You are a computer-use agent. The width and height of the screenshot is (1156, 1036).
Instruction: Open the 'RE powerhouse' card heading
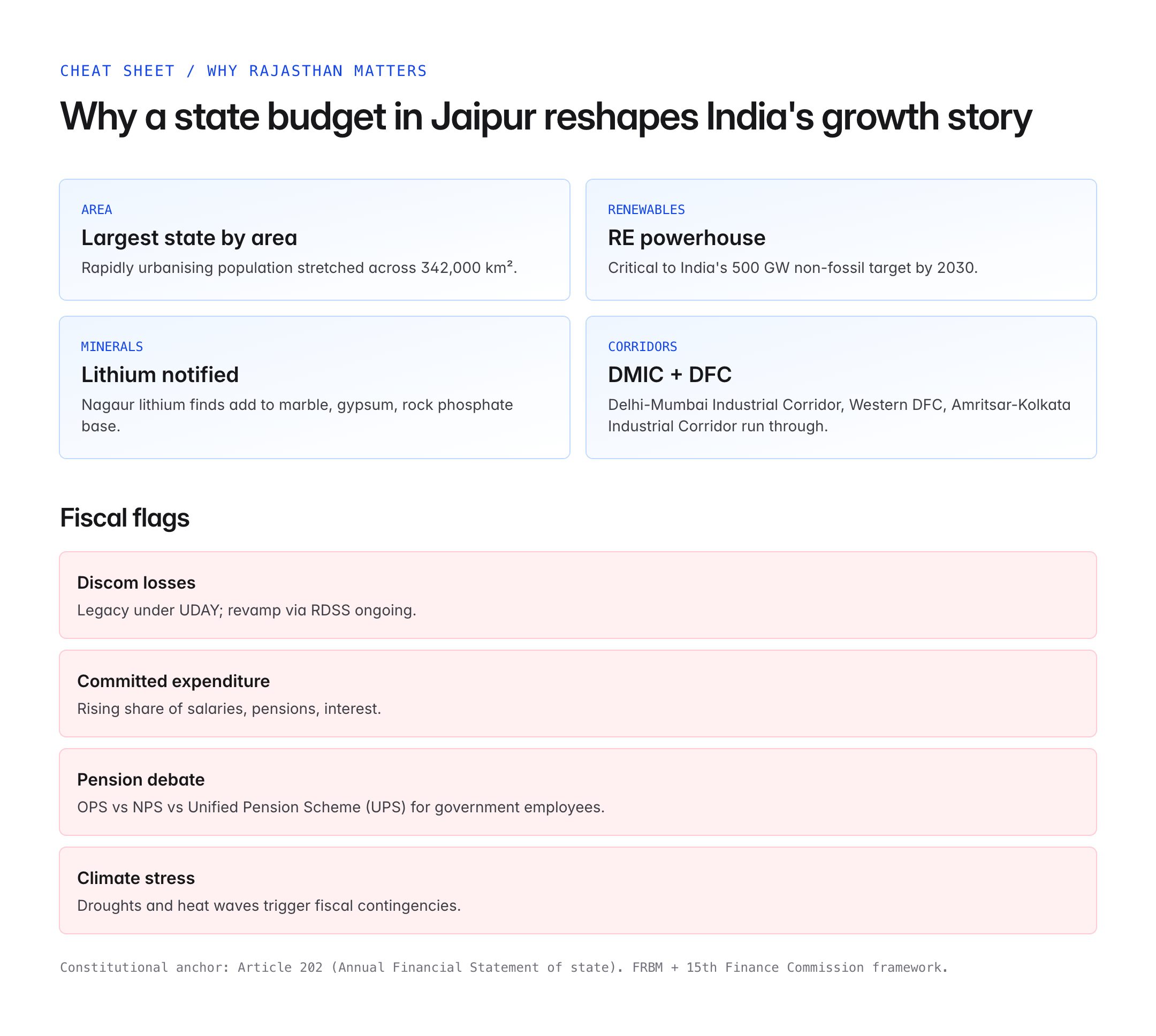687,238
